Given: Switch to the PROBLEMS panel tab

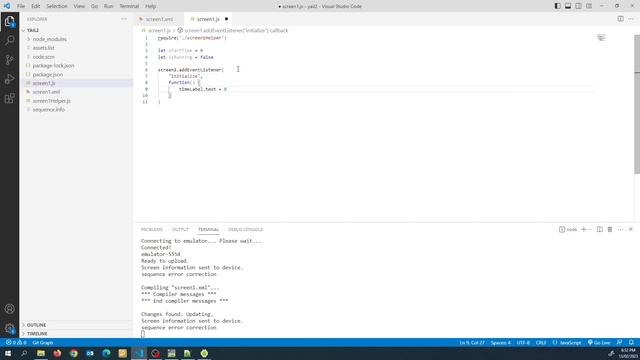Looking at the screenshot, I should coord(152,229).
